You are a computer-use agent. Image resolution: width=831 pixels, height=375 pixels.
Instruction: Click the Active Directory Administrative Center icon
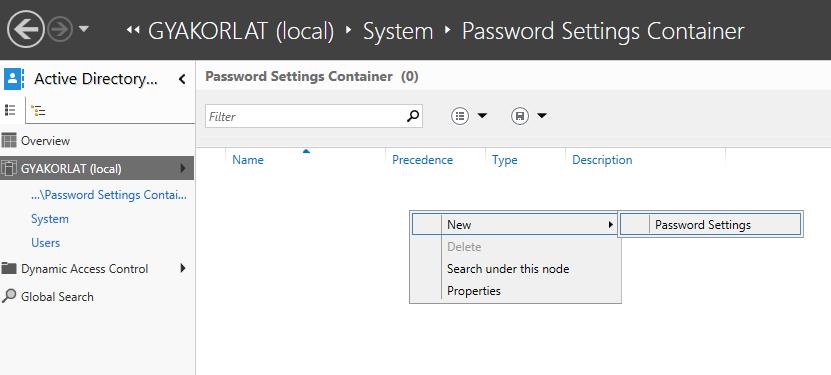pos(13,79)
